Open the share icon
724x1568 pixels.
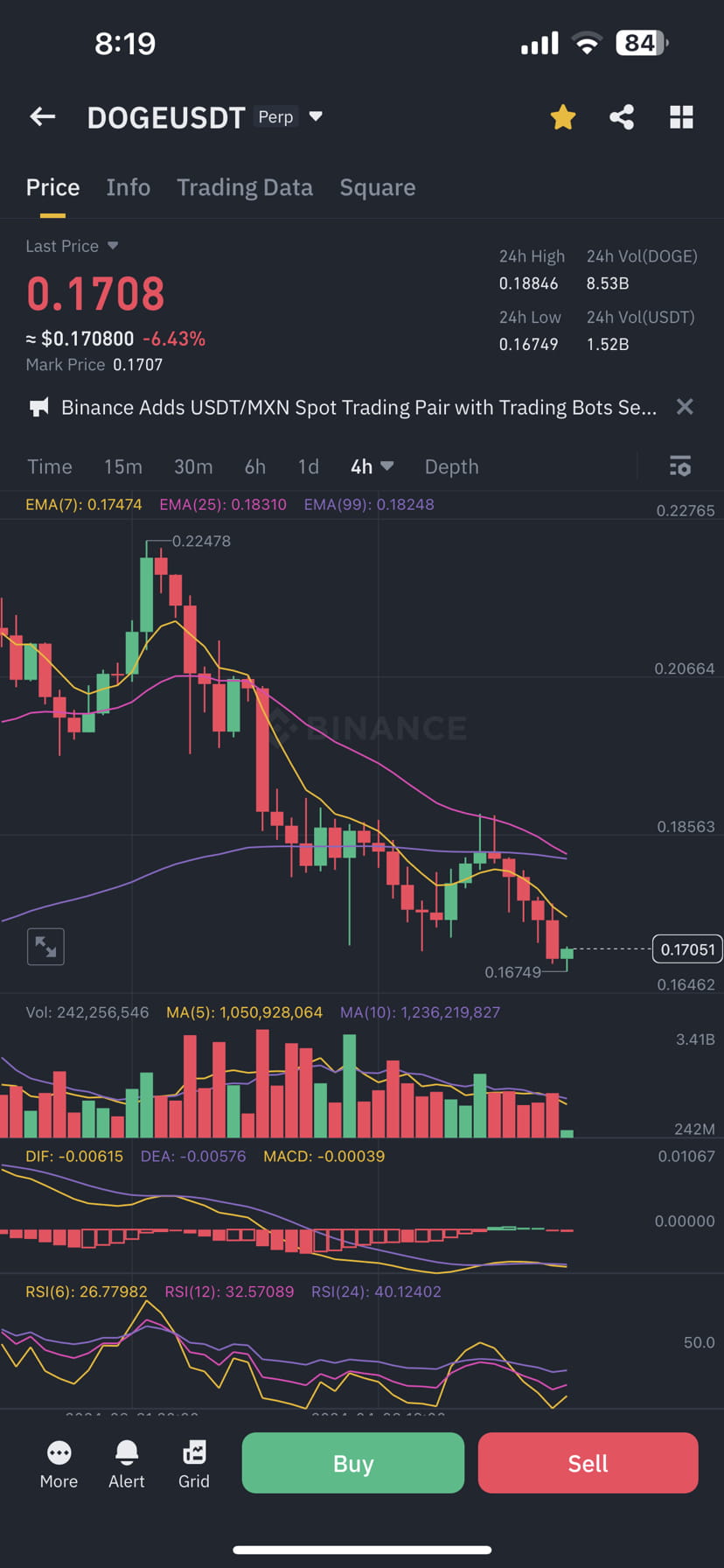pyautogui.click(x=622, y=116)
